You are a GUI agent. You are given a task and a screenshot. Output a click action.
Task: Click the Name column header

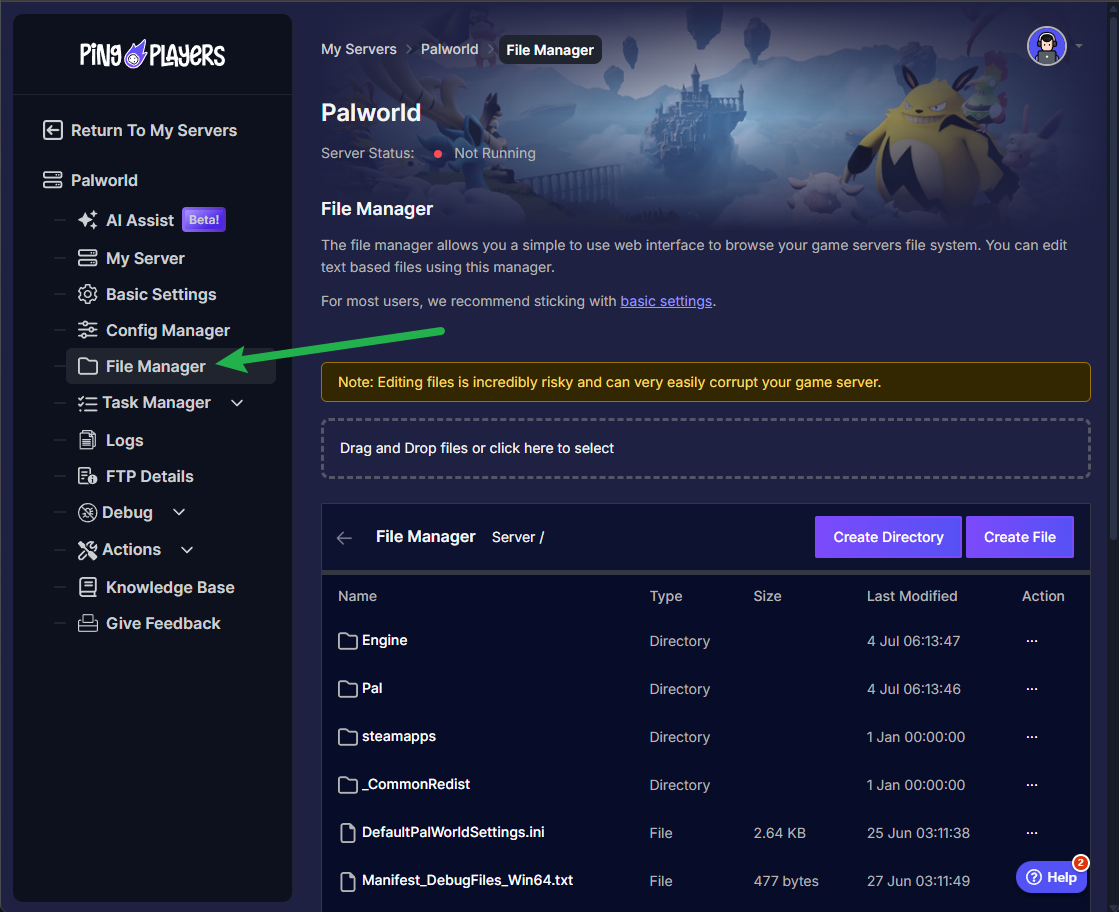click(x=357, y=596)
